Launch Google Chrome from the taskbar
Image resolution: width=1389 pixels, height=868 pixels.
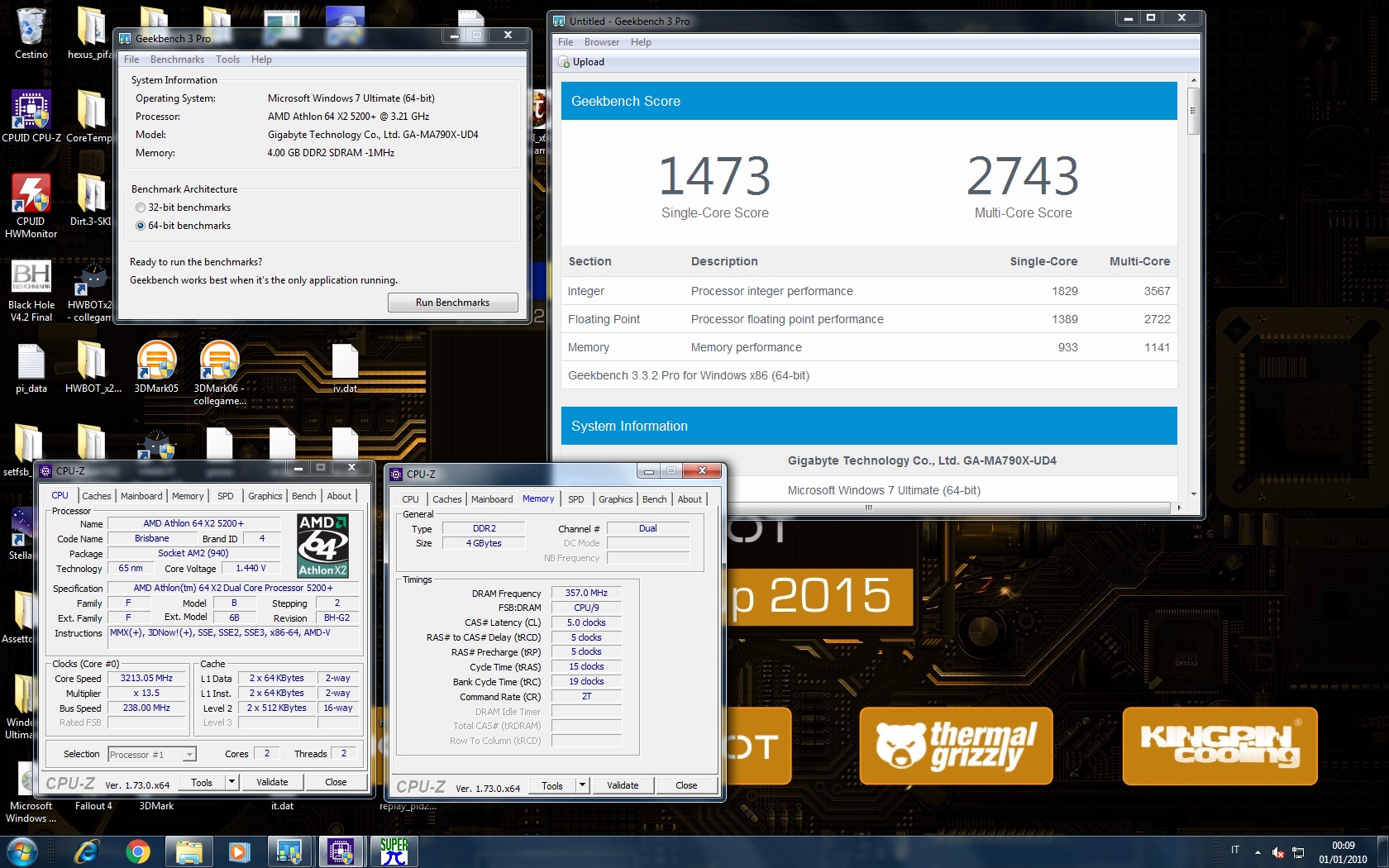tap(138, 851)
